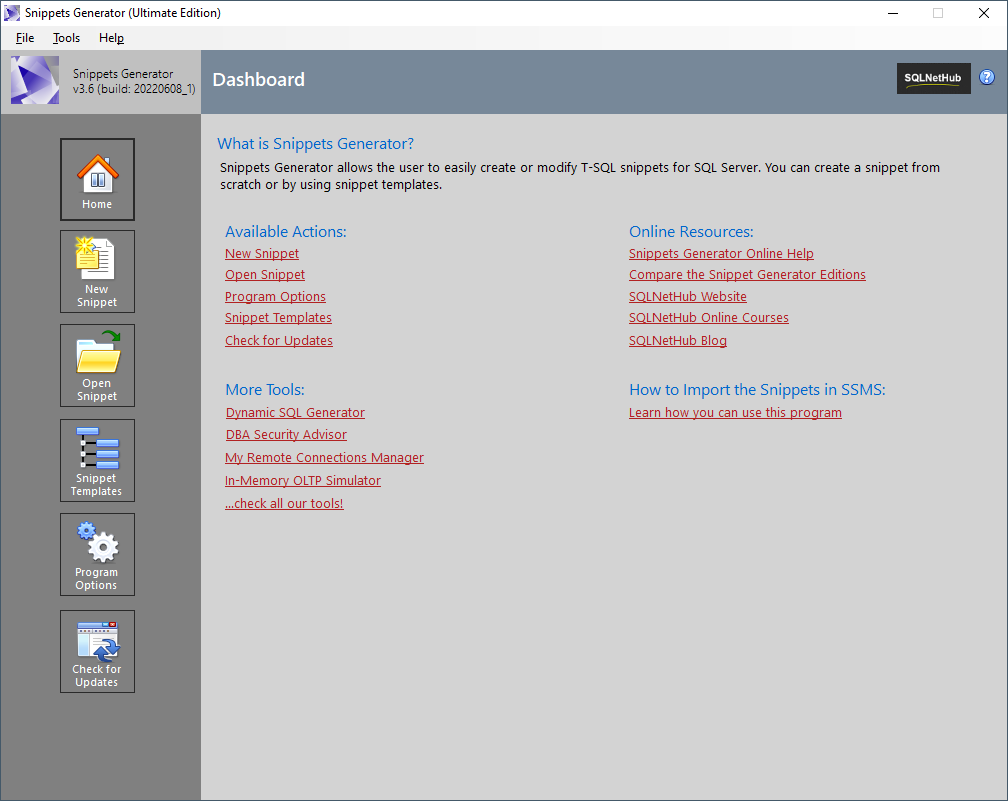1008x801 pixels.
Task: Open My Remote Connections Manager link
Action: (324, 458)
